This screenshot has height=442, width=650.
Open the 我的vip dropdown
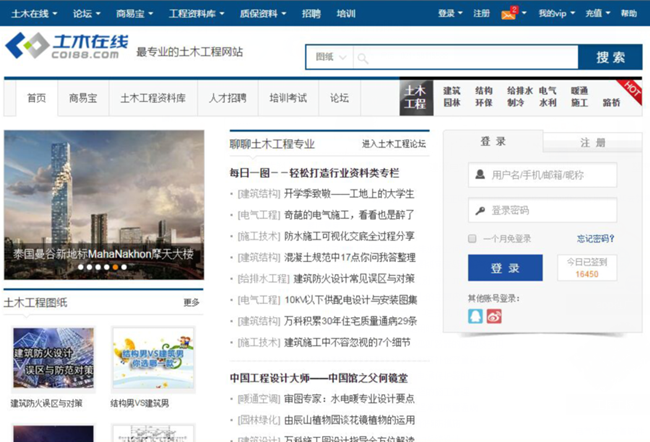pyautogui.click(x=557, y=13)
